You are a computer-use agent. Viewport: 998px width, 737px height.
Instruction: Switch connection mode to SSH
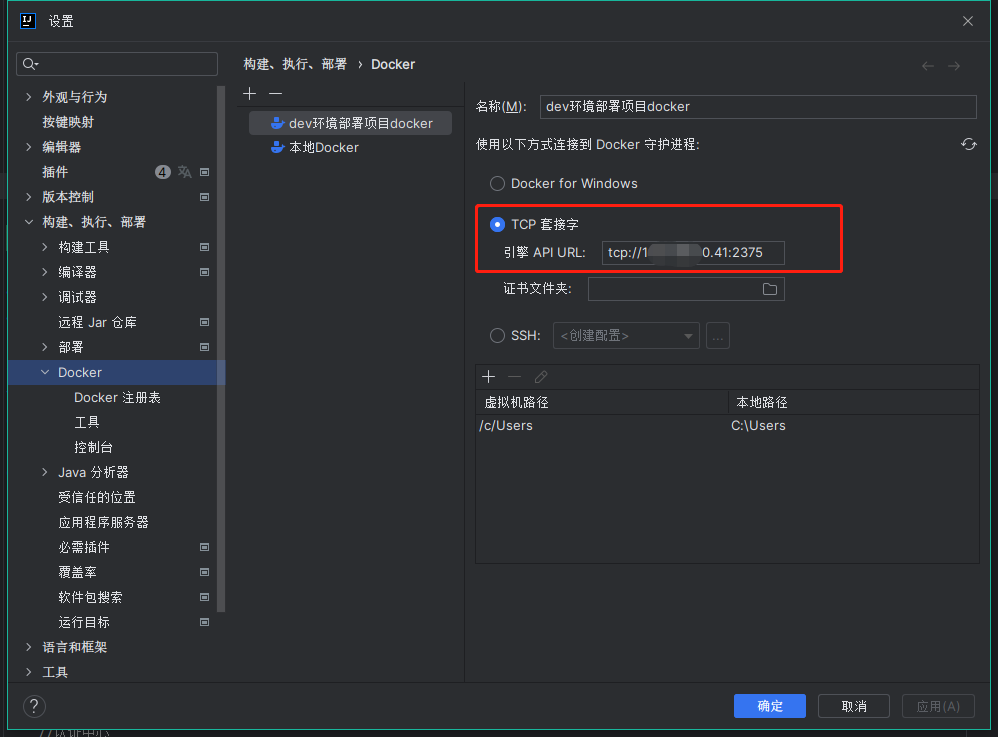tap(497, 335)
